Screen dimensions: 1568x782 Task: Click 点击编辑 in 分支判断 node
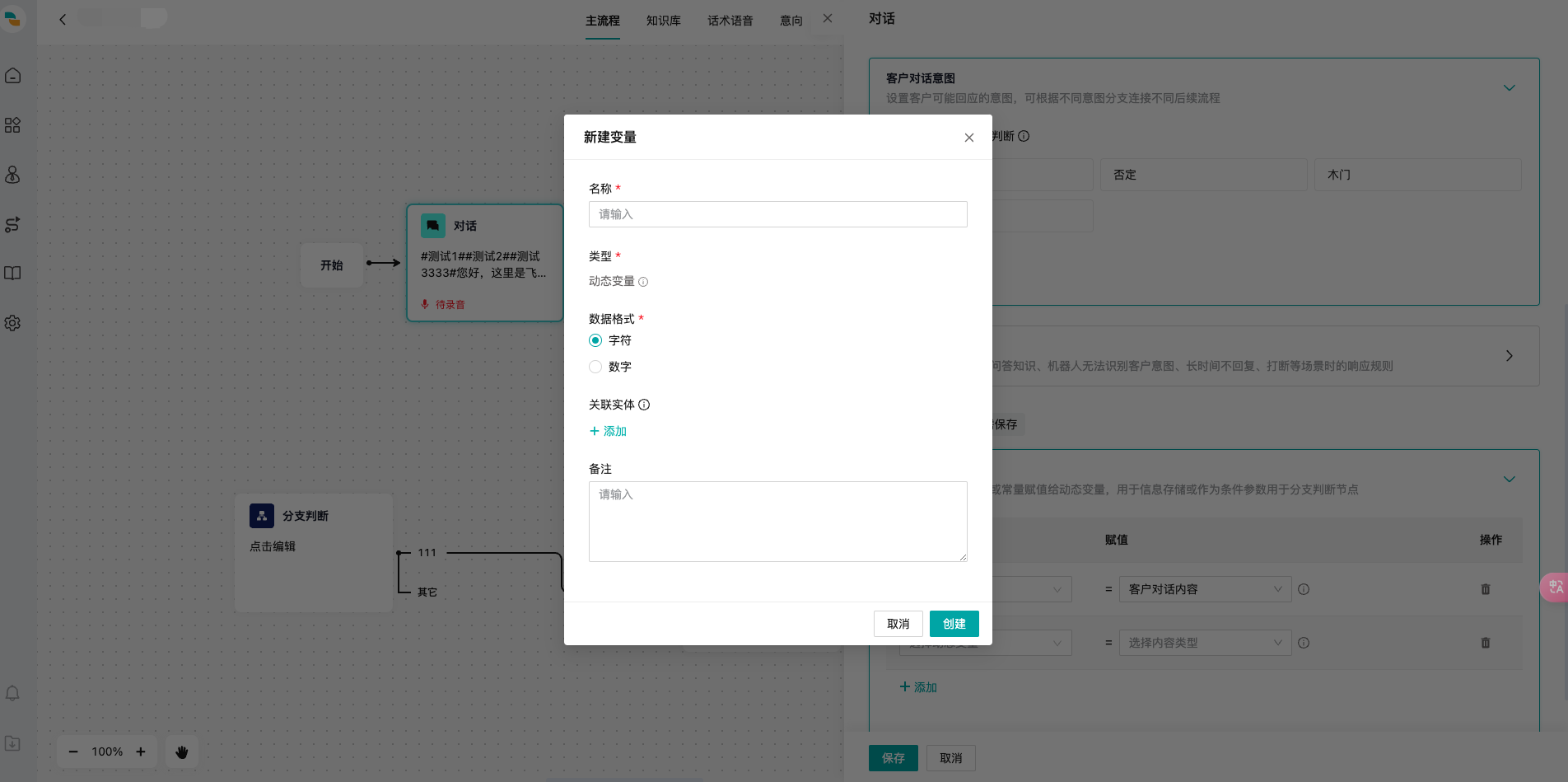(x=273, y=546)
